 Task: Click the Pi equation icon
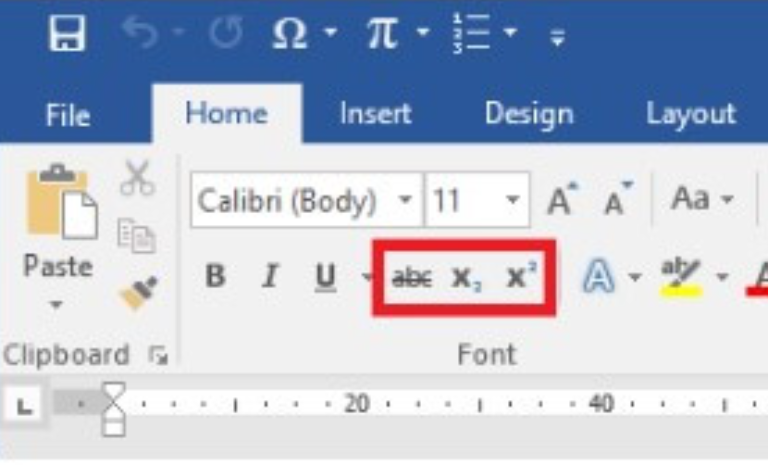[x=382, y=33]
